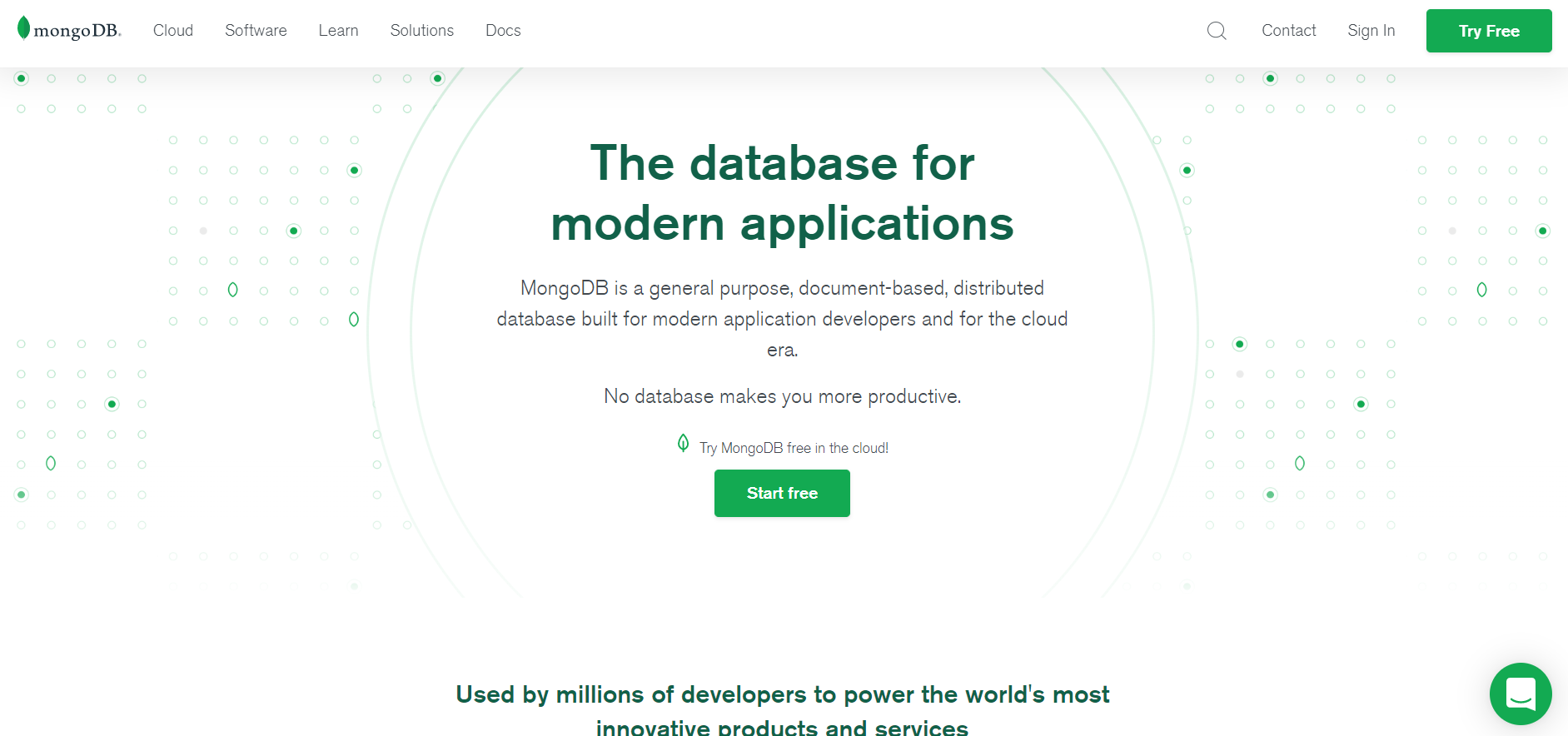Screen dimensions: 1568x736
Task: Click the 'MongoDB is a general purpose' paragraph
Action: 782,319
